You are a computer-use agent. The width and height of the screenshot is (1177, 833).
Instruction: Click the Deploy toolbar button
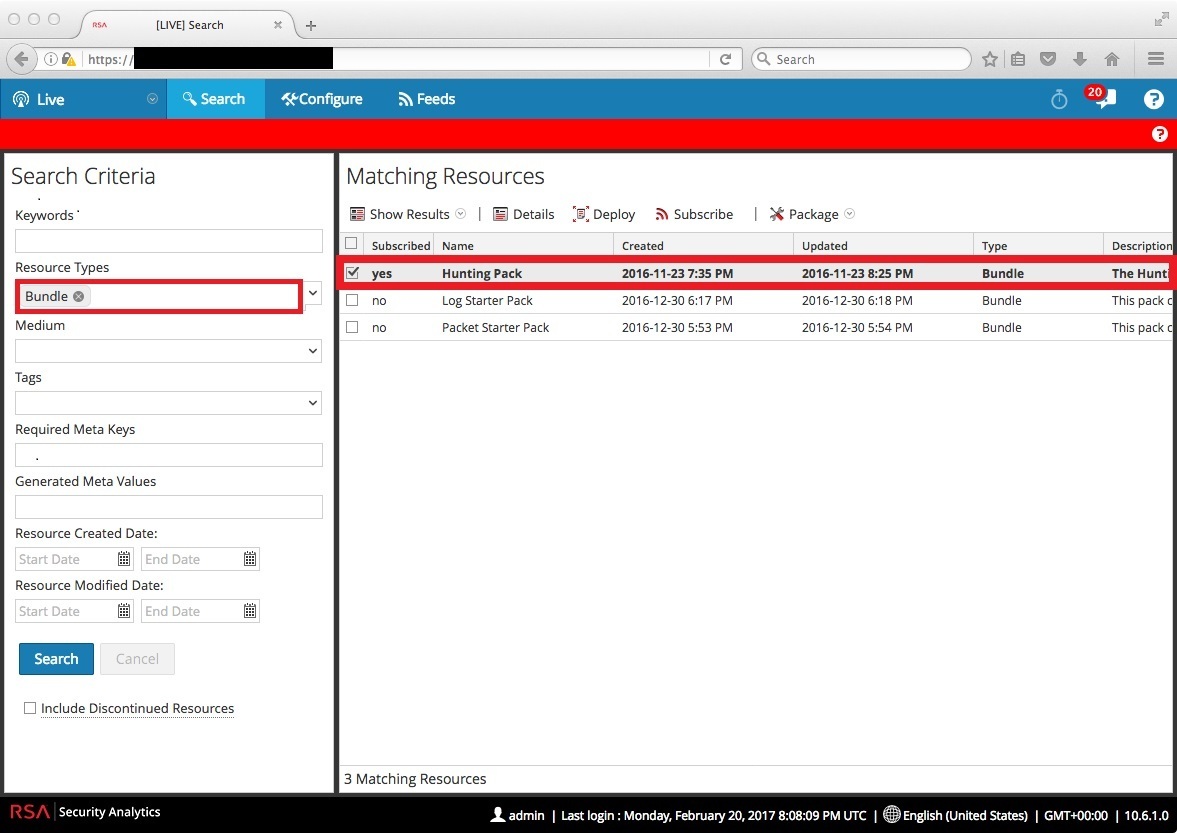point(604,214)
